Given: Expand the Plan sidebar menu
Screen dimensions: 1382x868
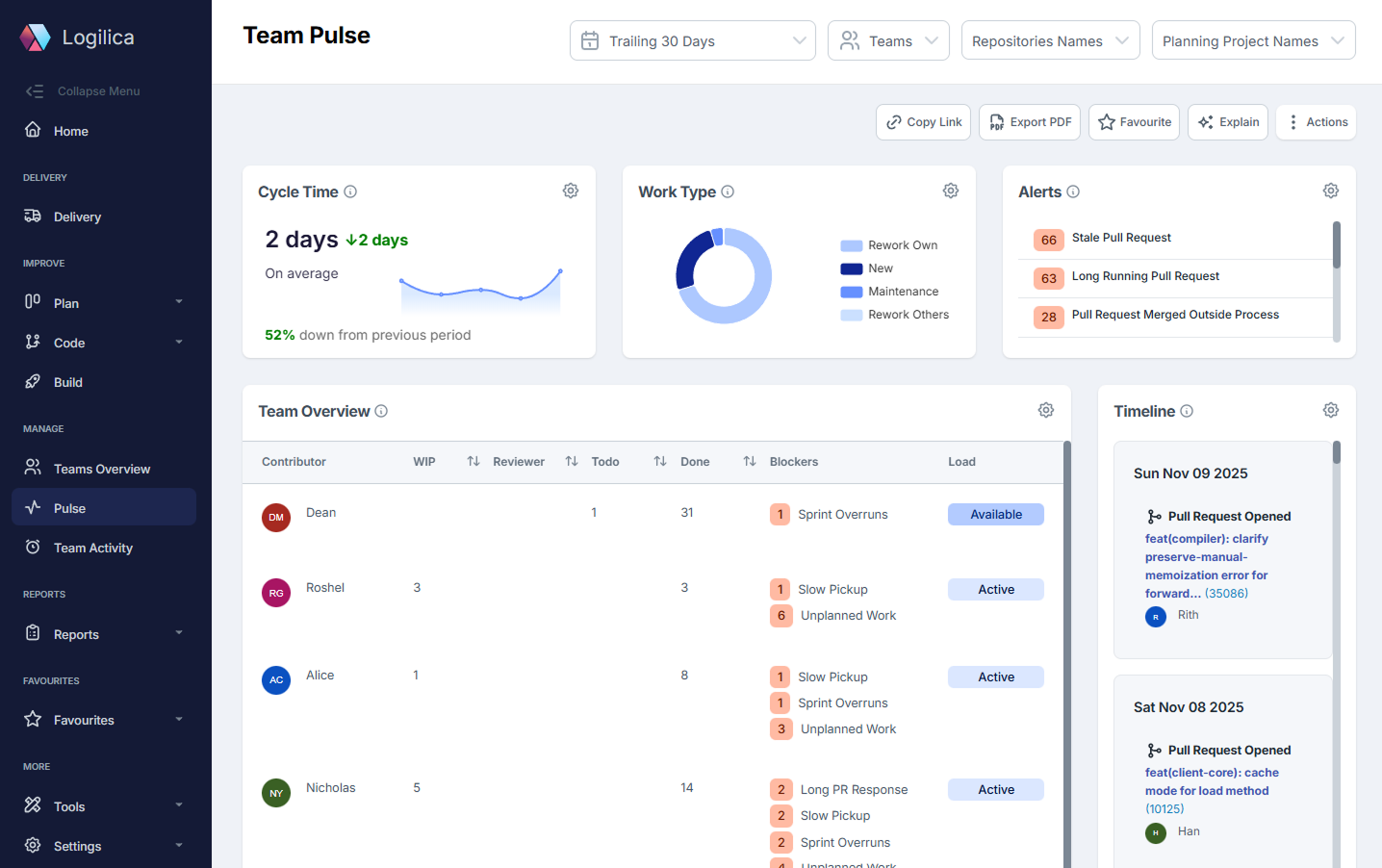Looking at the screenshot, I should (104, 303).
